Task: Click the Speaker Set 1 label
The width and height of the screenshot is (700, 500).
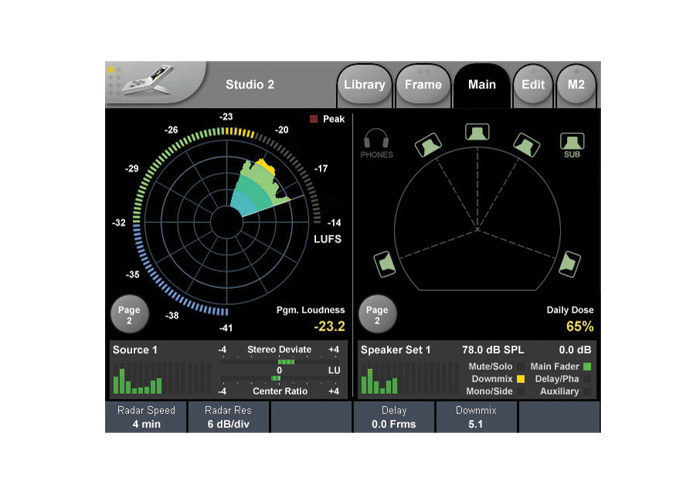Action: coord(396,350)
